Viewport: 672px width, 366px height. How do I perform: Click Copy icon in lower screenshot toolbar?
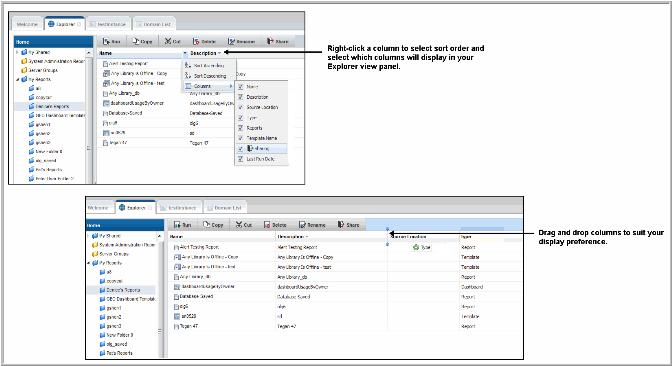[x=206, y=224]
